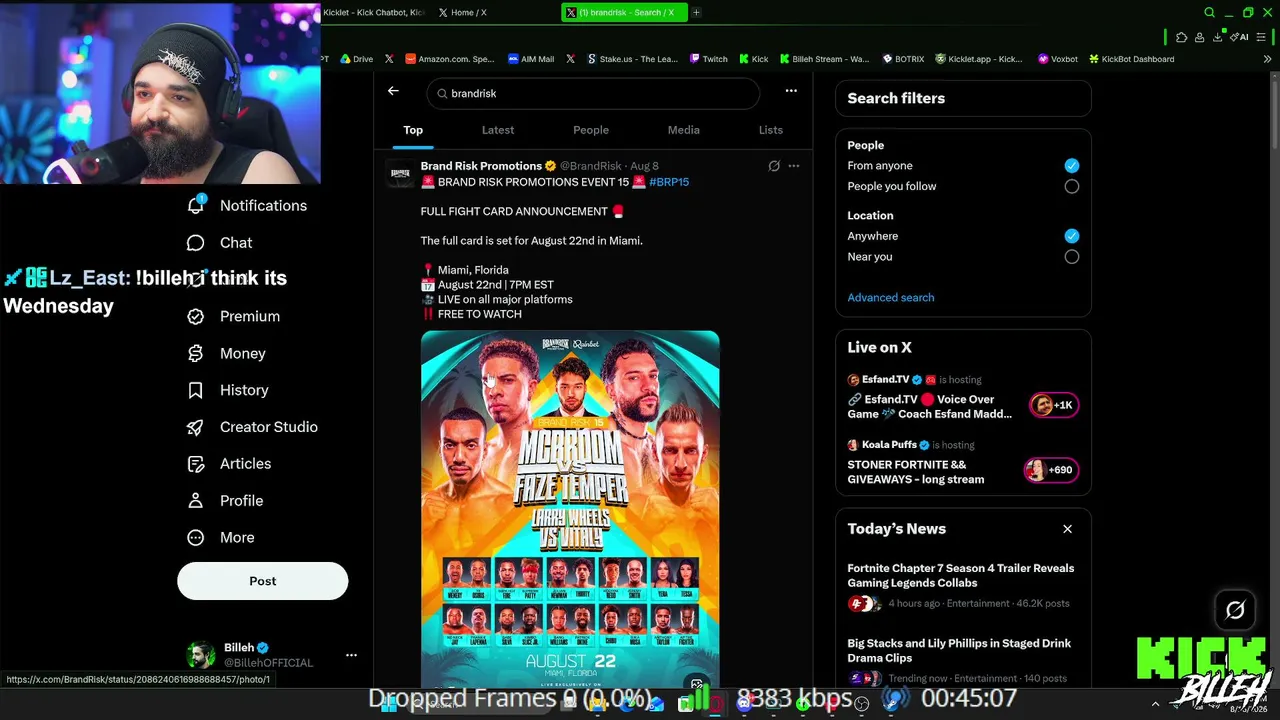Switch to the Media search tab
Screen dimensions: 1280x720
684,130
